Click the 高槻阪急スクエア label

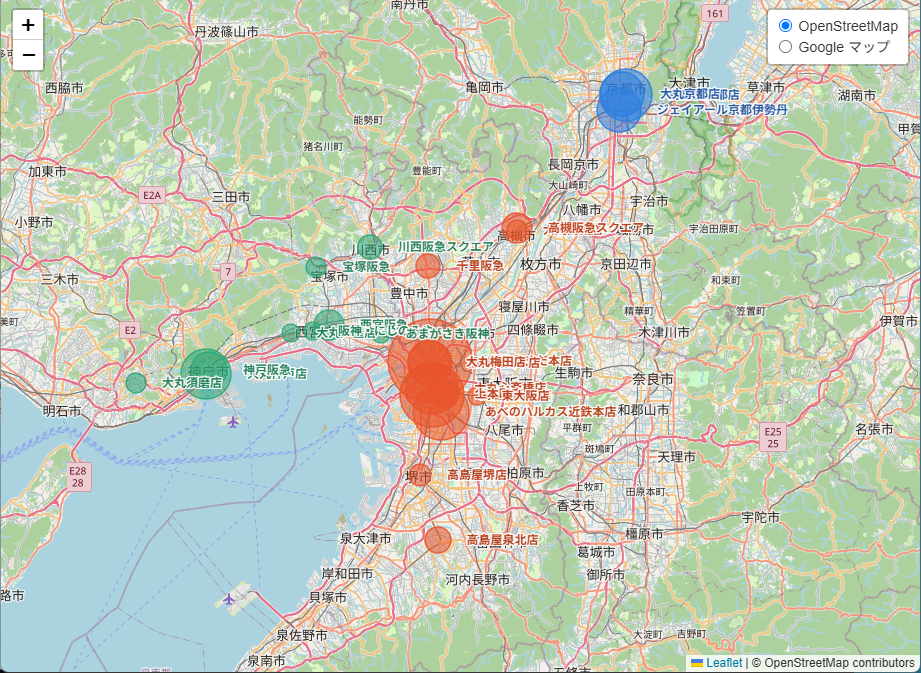point(596,228)
